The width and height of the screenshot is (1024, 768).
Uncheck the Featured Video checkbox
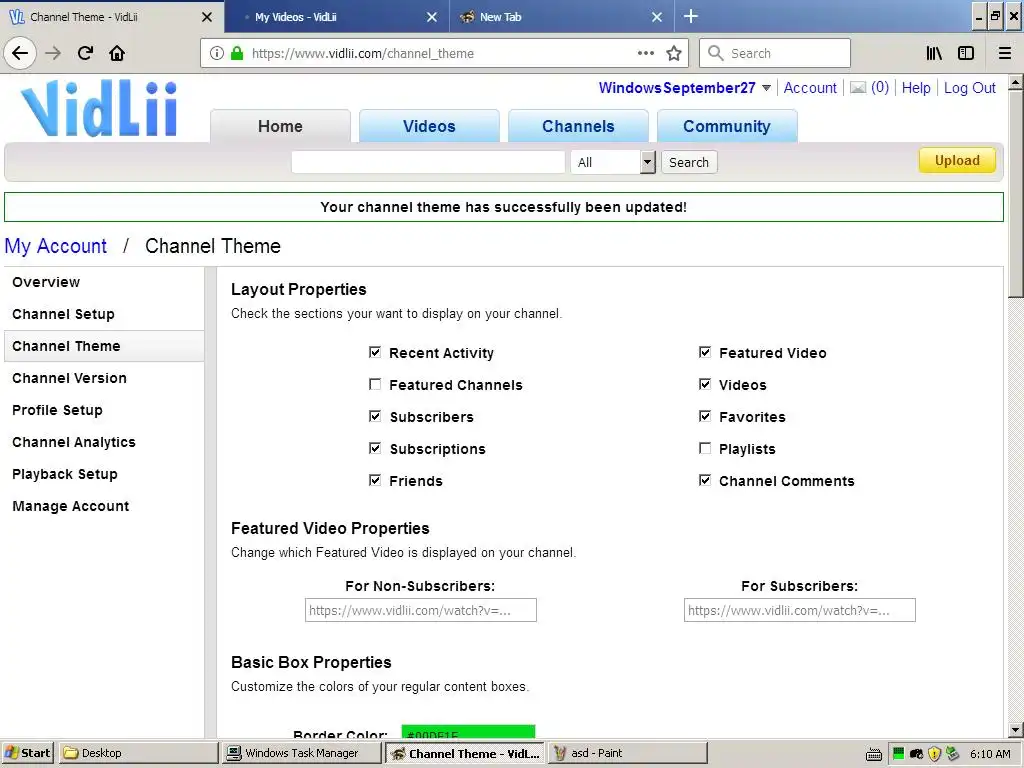[x=705, y=353]
